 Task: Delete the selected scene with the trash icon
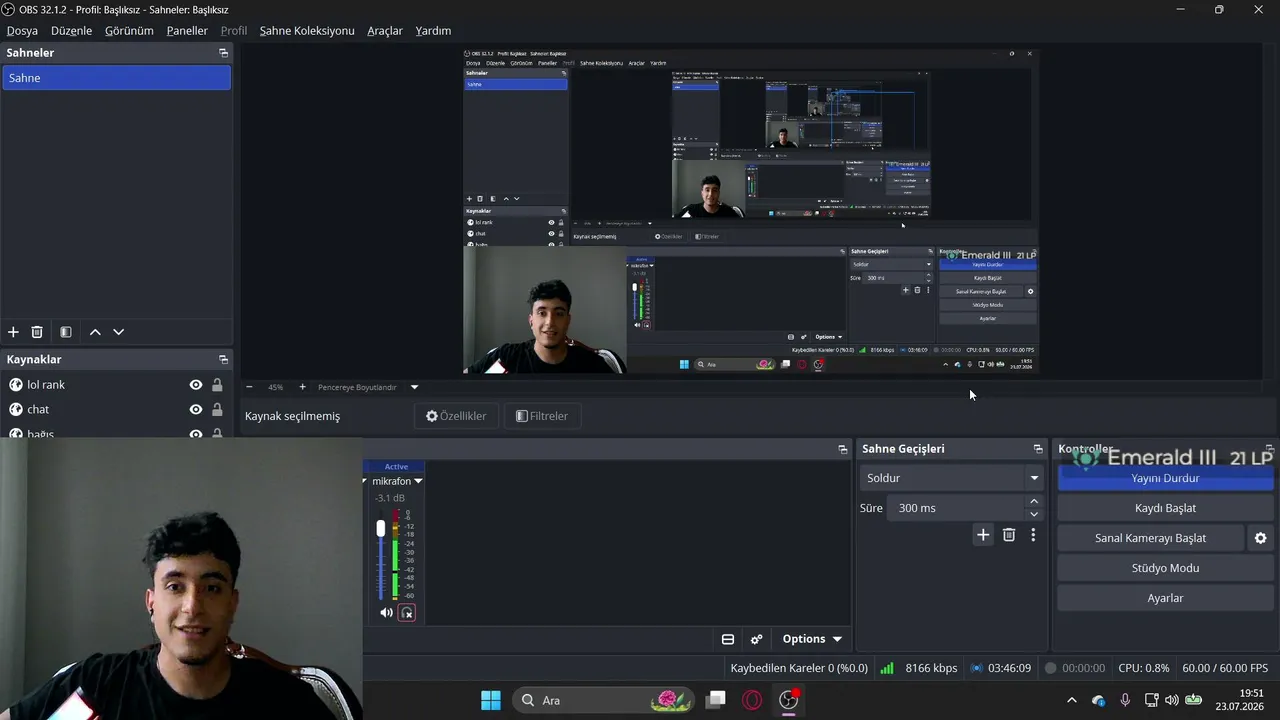coord(37,332)
